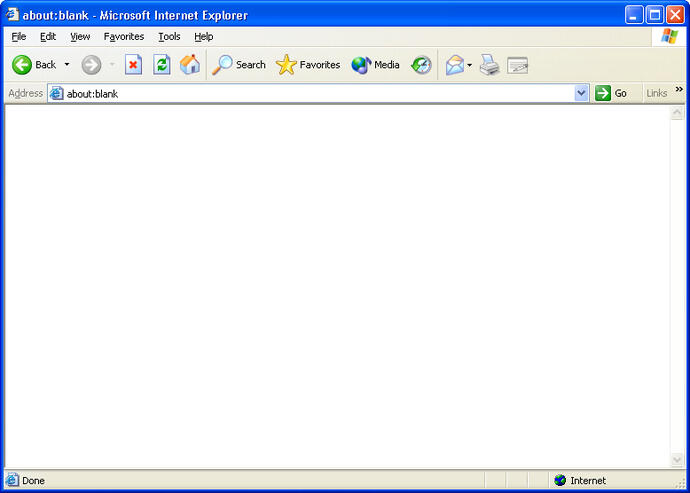Click the Go button

[x=611, y=93]
